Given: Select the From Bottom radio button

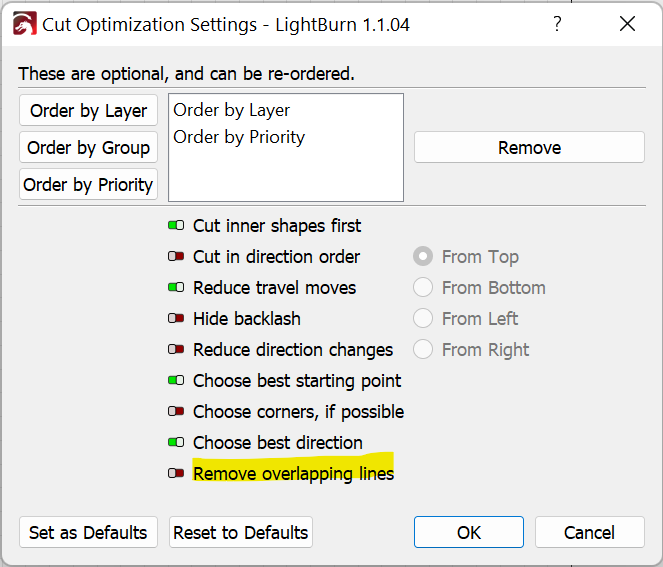Looking at the screenshot, I should tap(423, 288).
